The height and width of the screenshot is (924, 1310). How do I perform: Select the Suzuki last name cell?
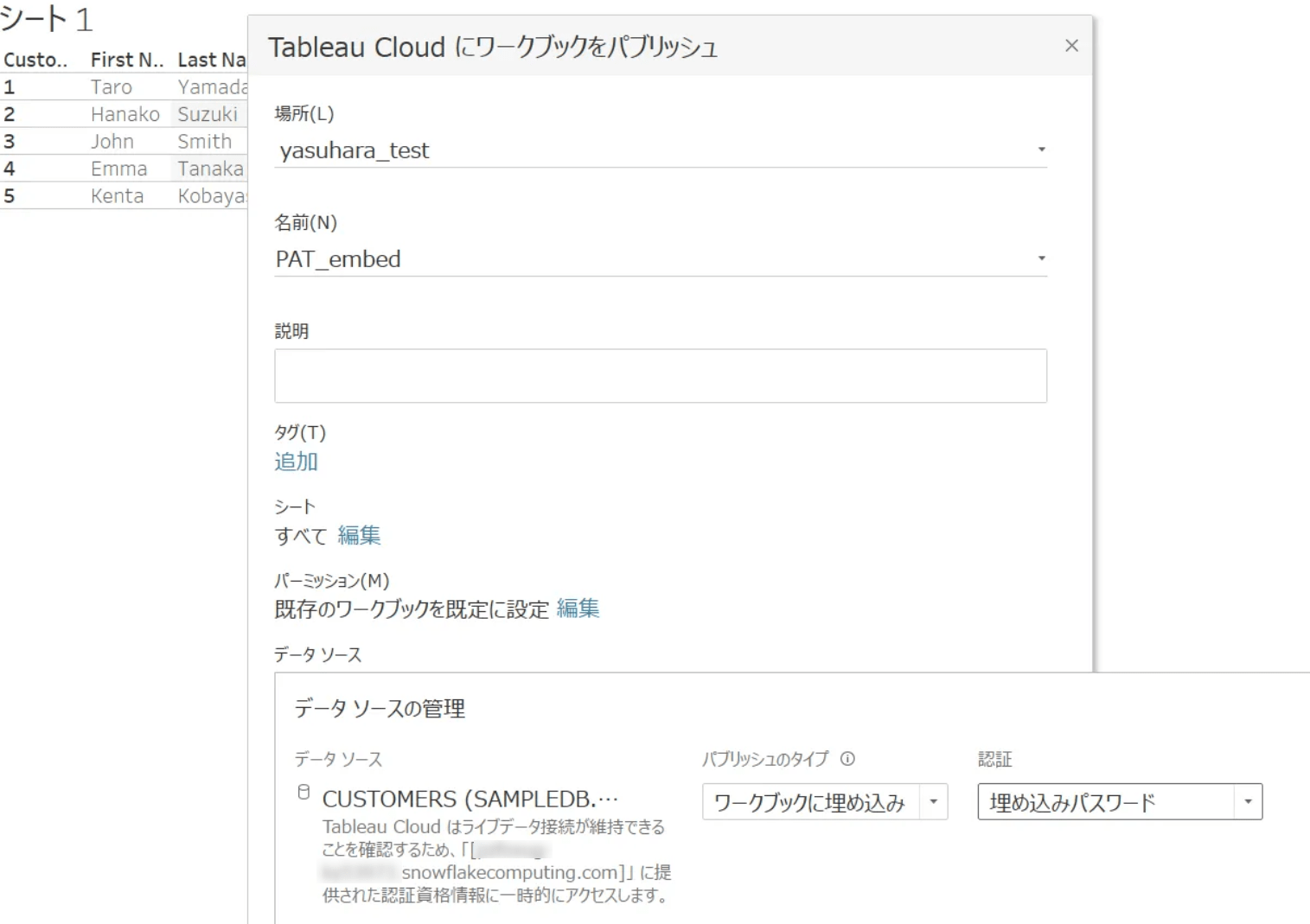click(x=208, y=114)
